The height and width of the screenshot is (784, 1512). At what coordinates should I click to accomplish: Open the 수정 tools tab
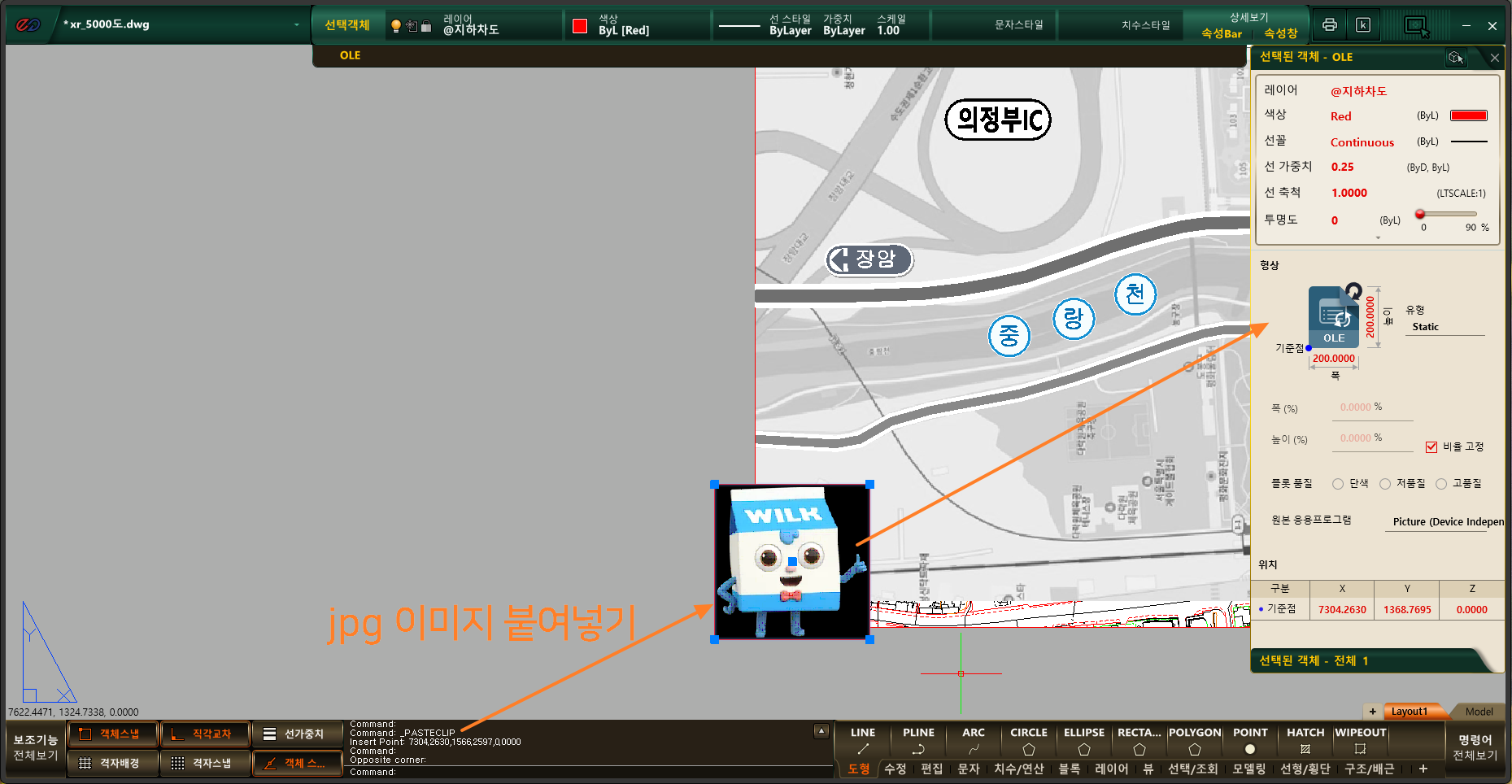(x=895, y=769)
